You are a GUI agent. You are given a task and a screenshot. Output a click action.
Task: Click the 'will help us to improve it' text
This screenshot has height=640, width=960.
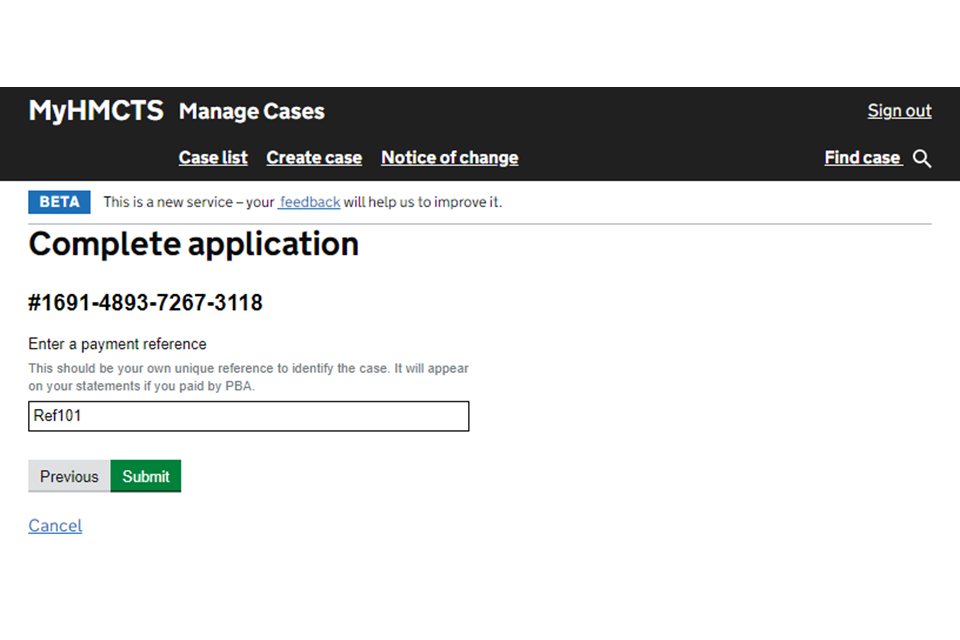[423, 202]
